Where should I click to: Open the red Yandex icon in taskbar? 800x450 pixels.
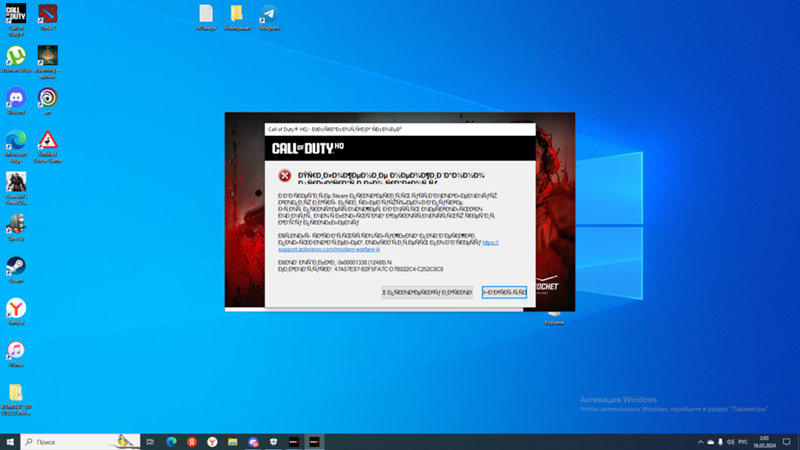pyautogui.click(x=192, y=442)
